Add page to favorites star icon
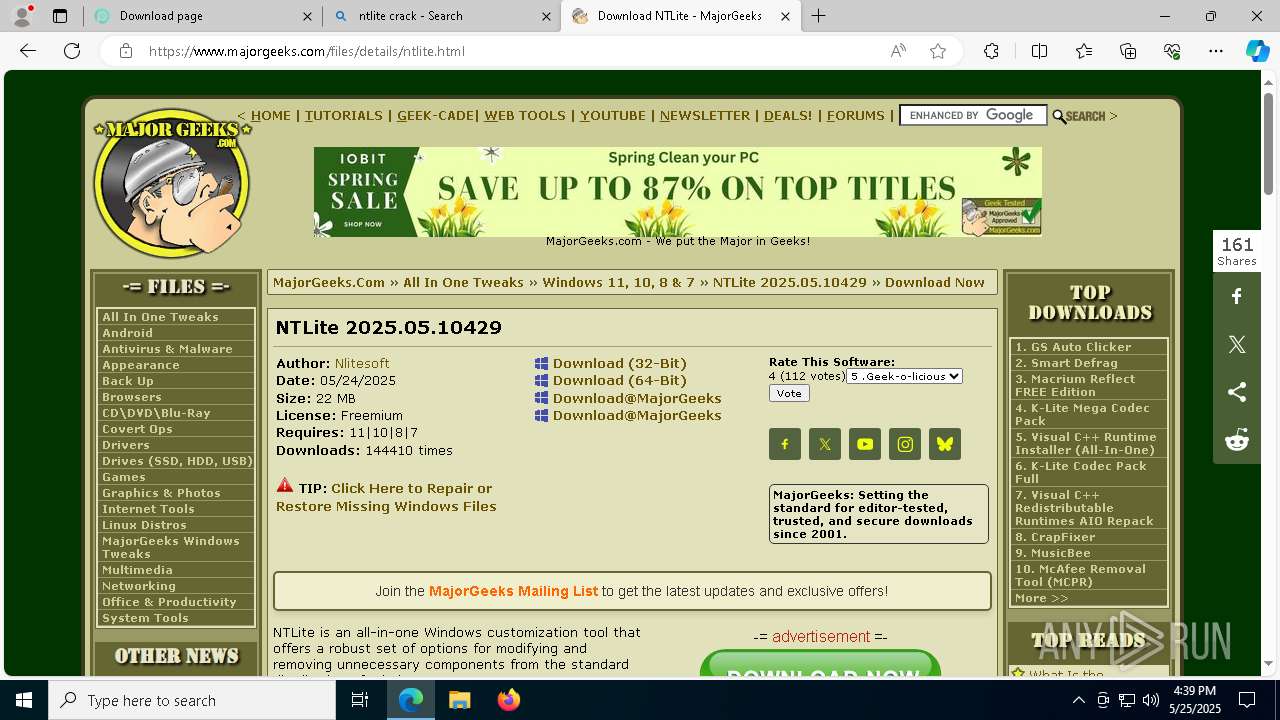This screenshot has height=720, width=1280. point(938,51)
